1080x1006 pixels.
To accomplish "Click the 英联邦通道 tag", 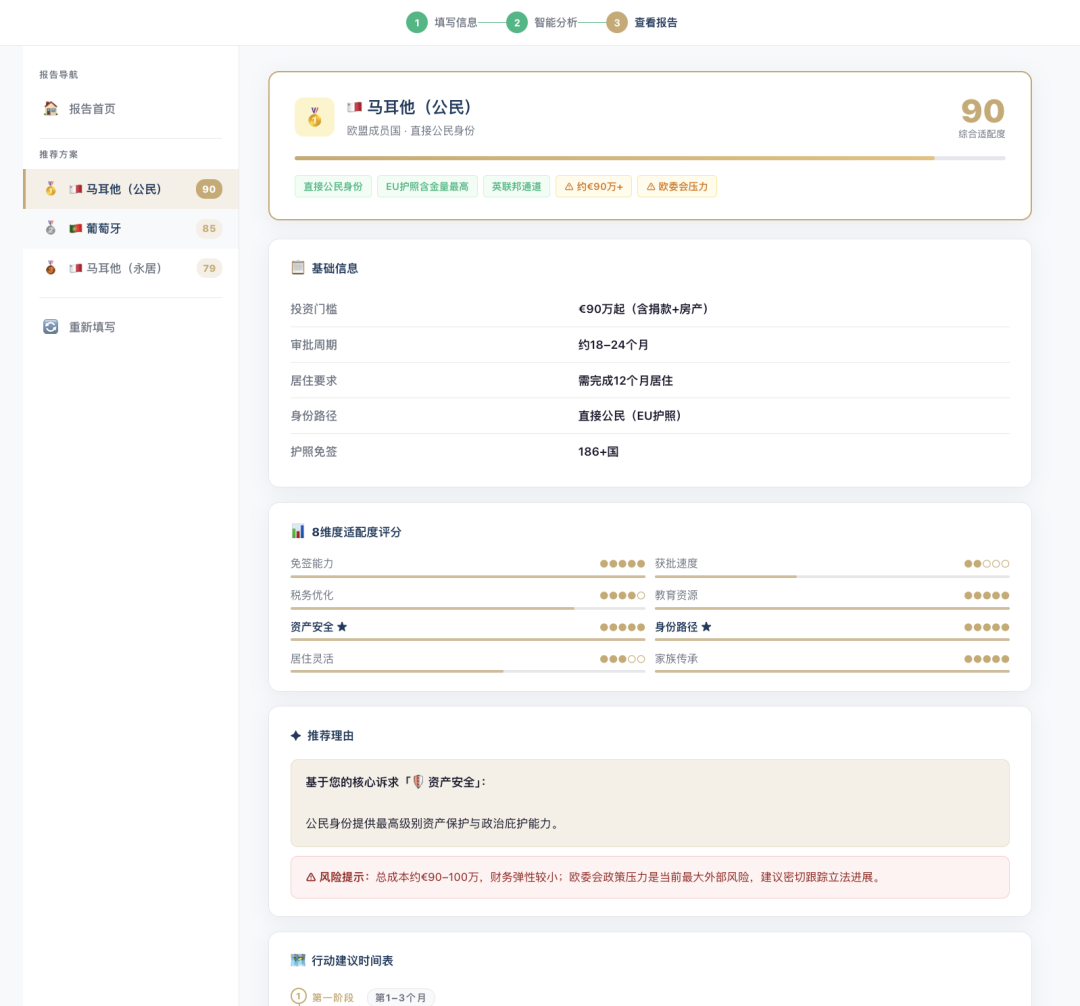I will [x=517, y=187].
